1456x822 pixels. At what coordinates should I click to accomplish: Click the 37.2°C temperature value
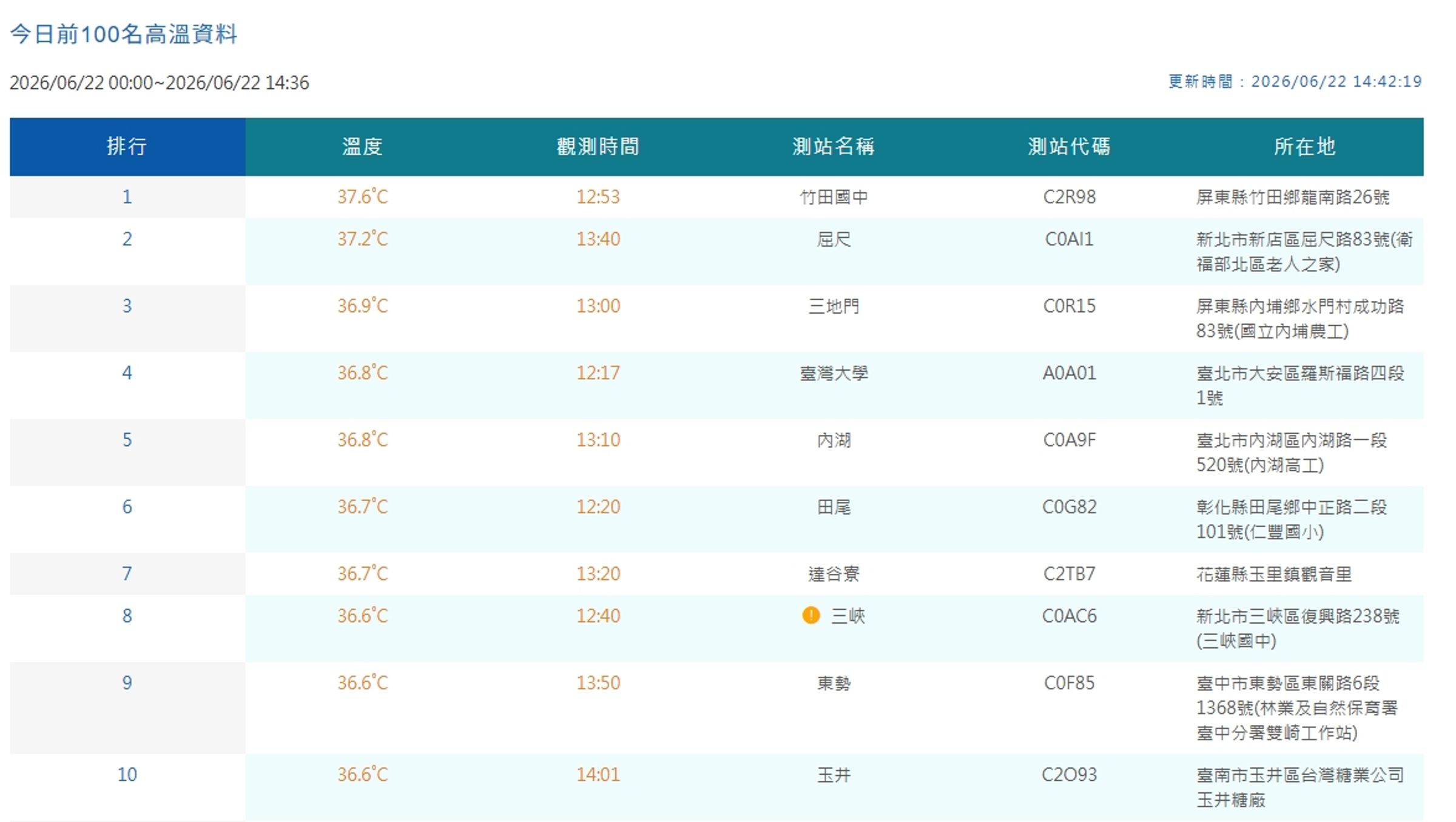tap(362, 239)
